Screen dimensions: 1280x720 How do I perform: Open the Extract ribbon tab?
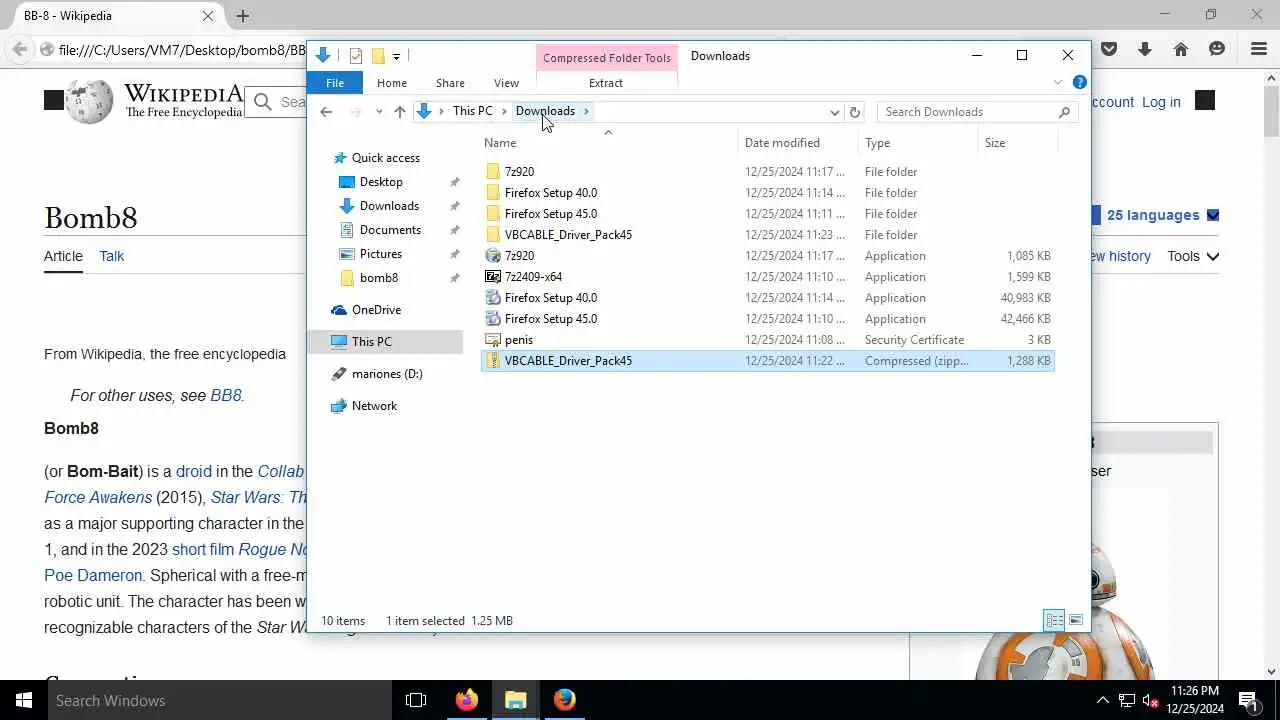(606, 83)
